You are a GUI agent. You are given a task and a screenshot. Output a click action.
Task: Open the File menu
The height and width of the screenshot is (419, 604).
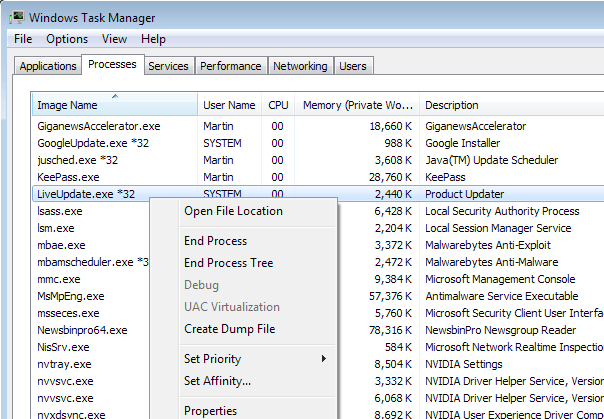click(x=23, y=39)
